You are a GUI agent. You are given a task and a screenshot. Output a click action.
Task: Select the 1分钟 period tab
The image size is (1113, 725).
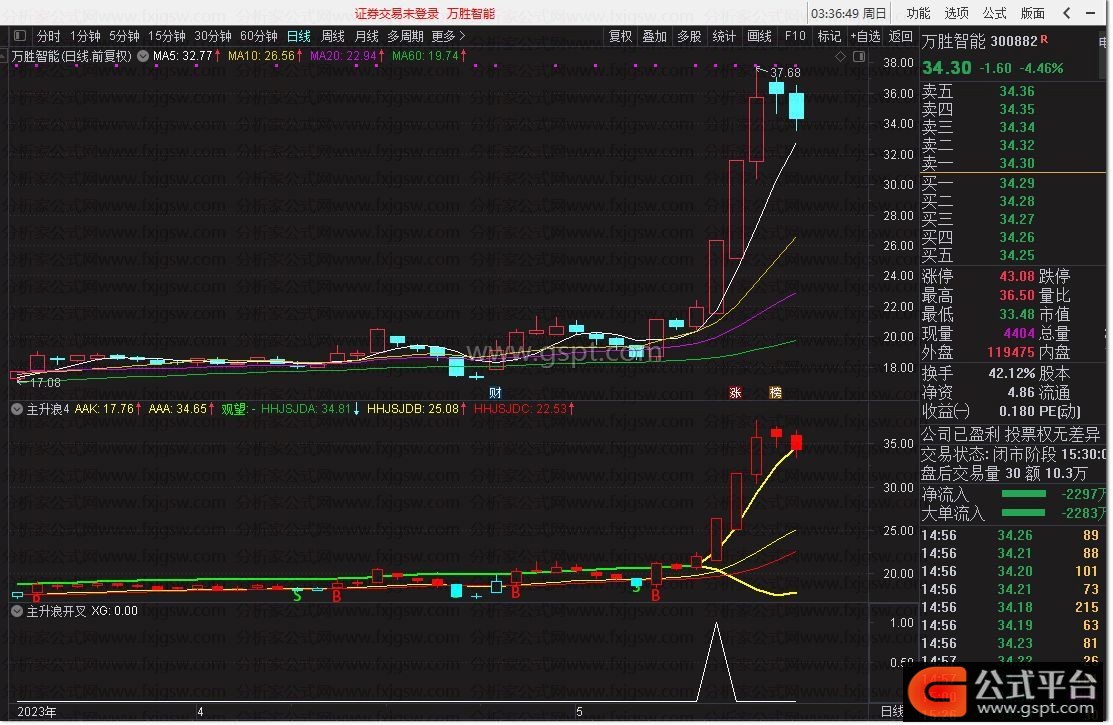85,36
